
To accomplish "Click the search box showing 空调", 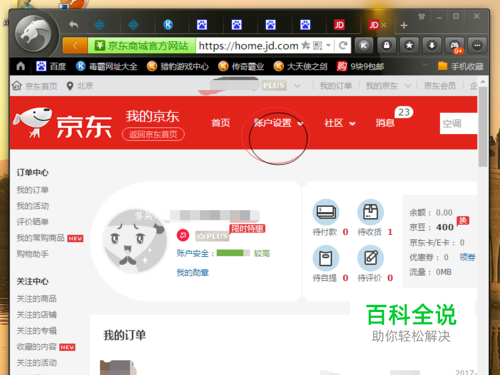I will 458,123.
